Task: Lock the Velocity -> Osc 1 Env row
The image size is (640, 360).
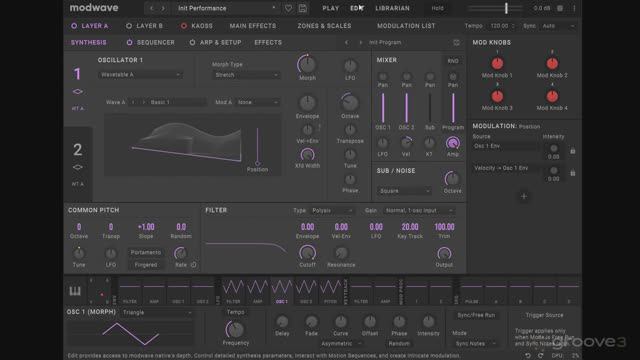Action: 573,173
